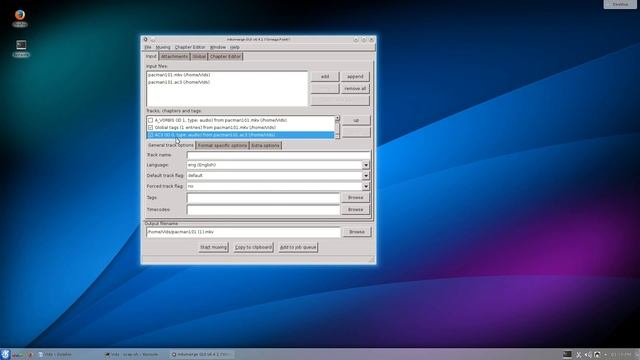Open the Muxing menu
This screenshot has width=640, height=360.
click(x=163, y=47)
